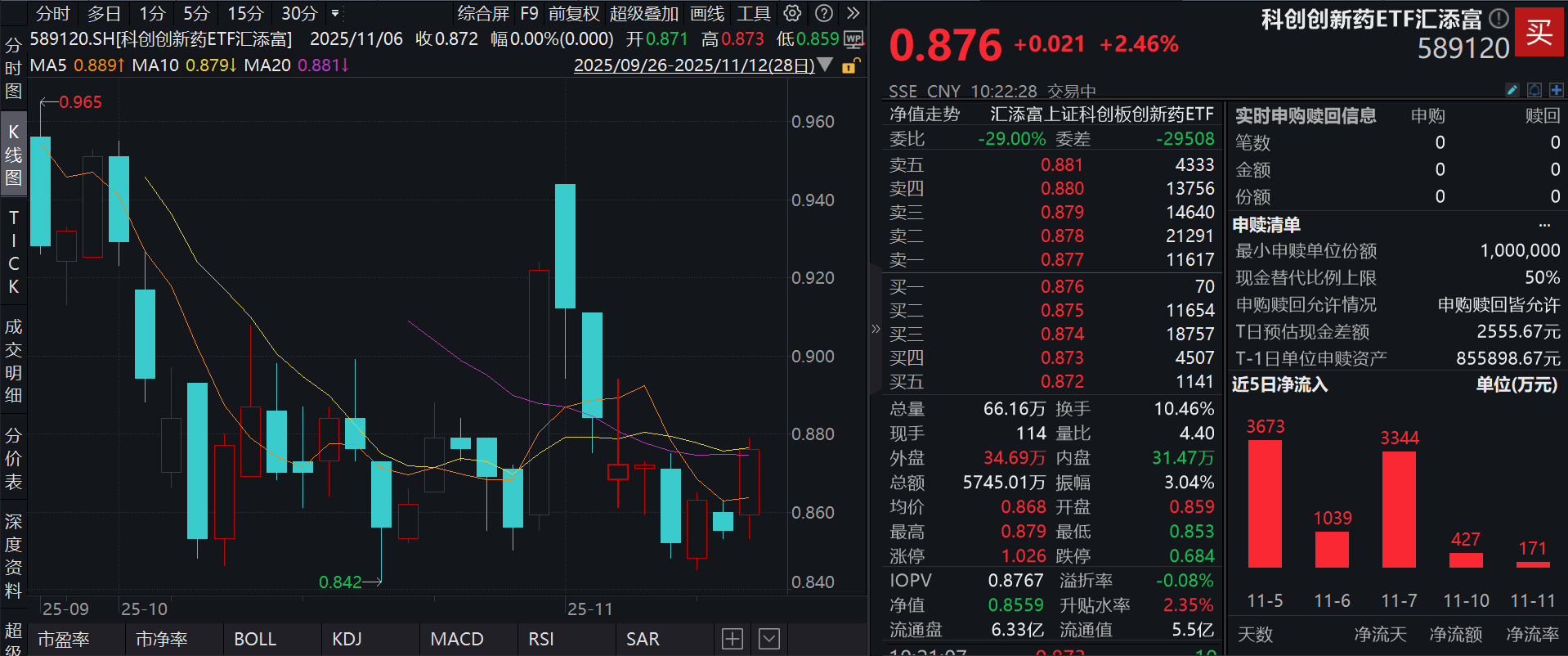Open 前复权 adjustment dropdown
Image resolution: width=1568 pixels, height=656 pixels.
574,13
